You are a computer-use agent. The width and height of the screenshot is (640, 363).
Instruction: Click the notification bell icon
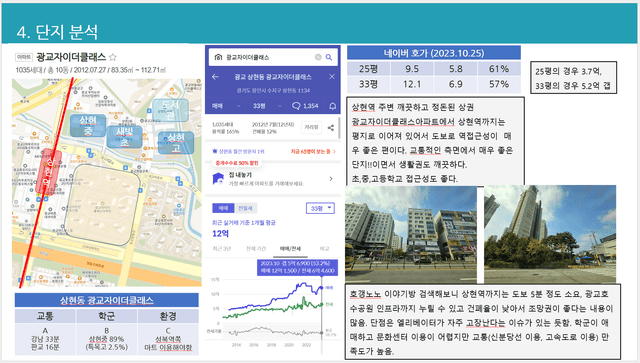point(333,106)
